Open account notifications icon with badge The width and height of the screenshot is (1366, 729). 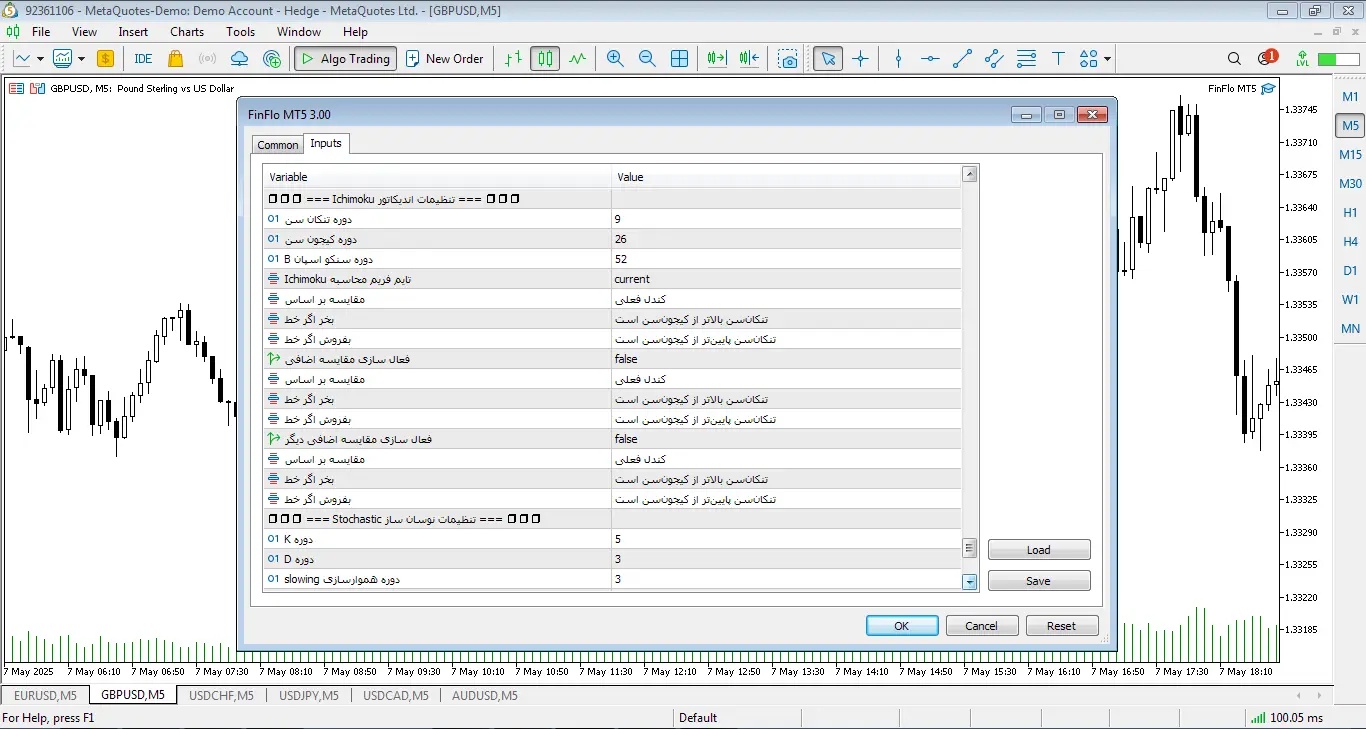[1267, 59]
